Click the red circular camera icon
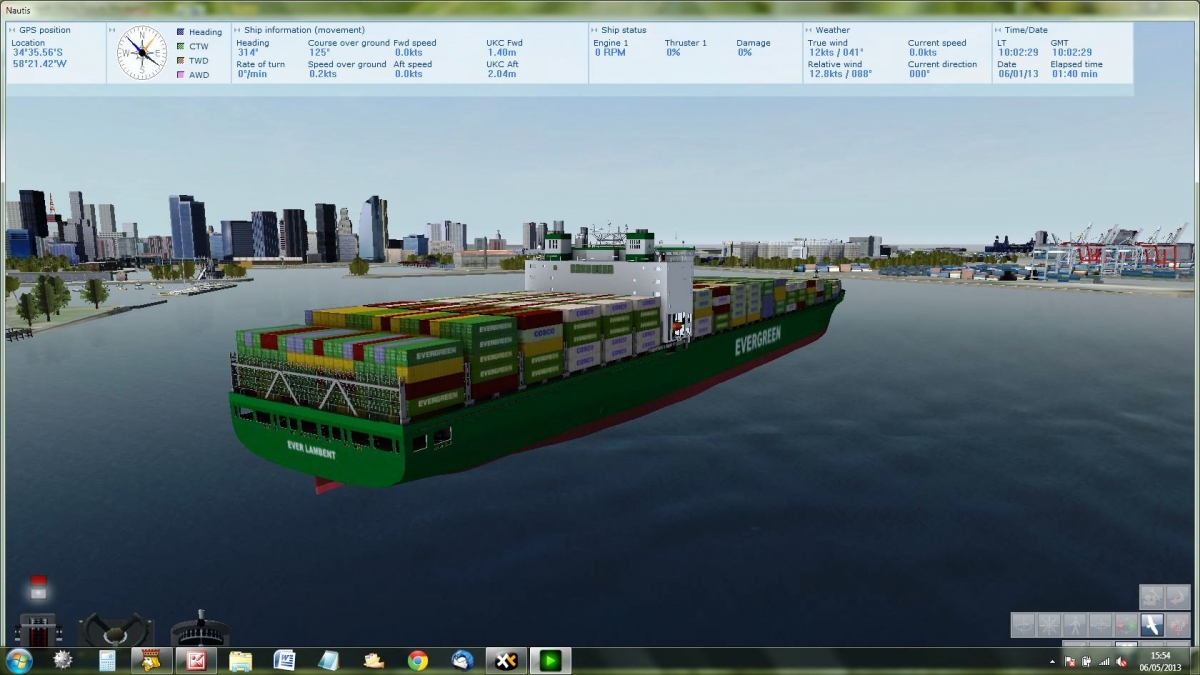The height and width of the screenshot is (675, 1200). (1177, 625)
